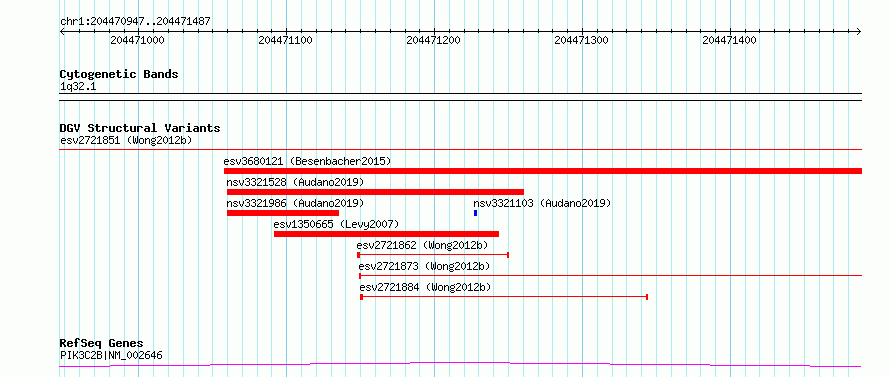Click ruler position 204471000
Screen dimensions: 890x377
coord(137,40)
